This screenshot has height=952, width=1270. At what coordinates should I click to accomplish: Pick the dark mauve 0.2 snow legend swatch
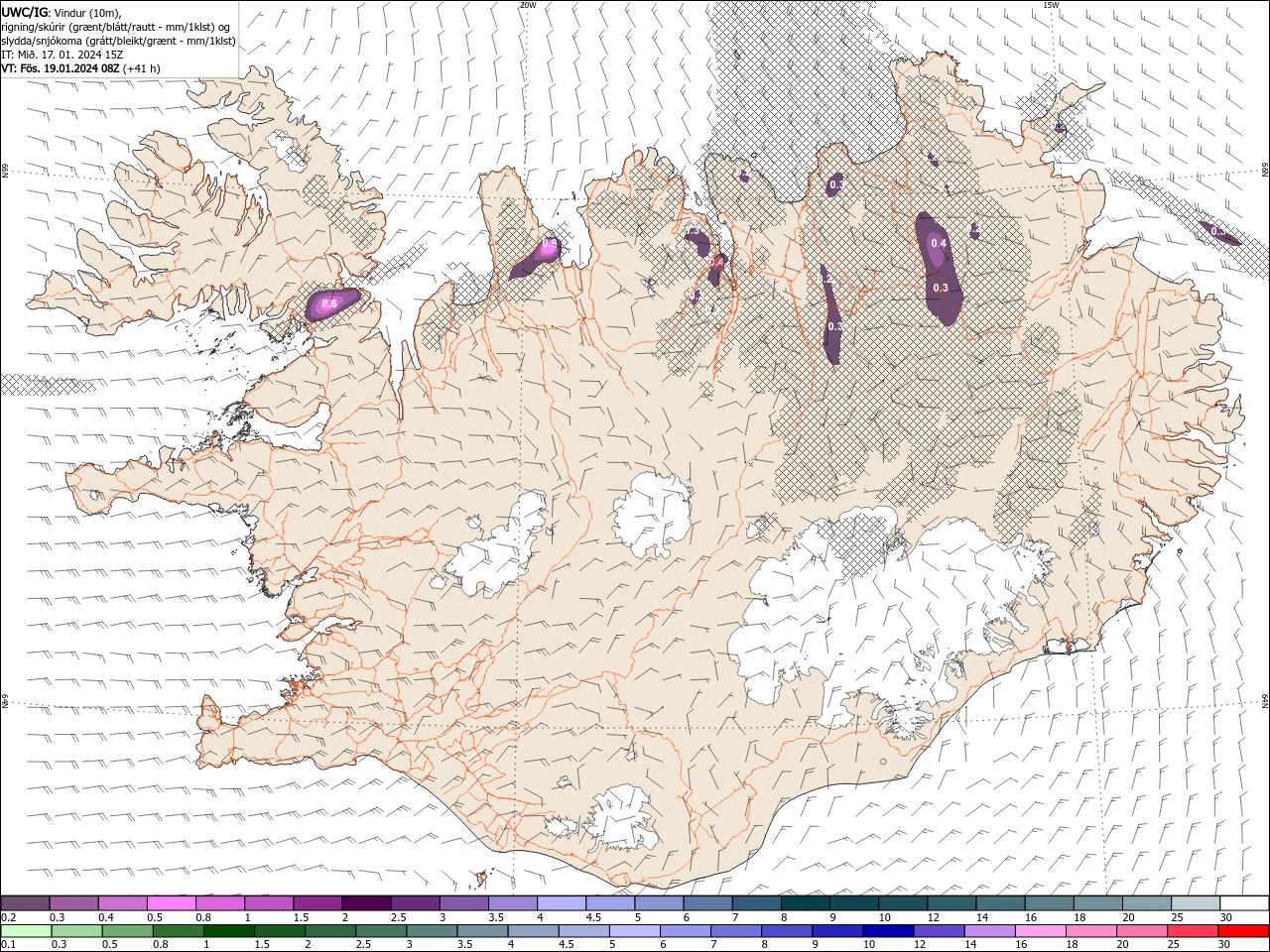click(x=25, y=902)
